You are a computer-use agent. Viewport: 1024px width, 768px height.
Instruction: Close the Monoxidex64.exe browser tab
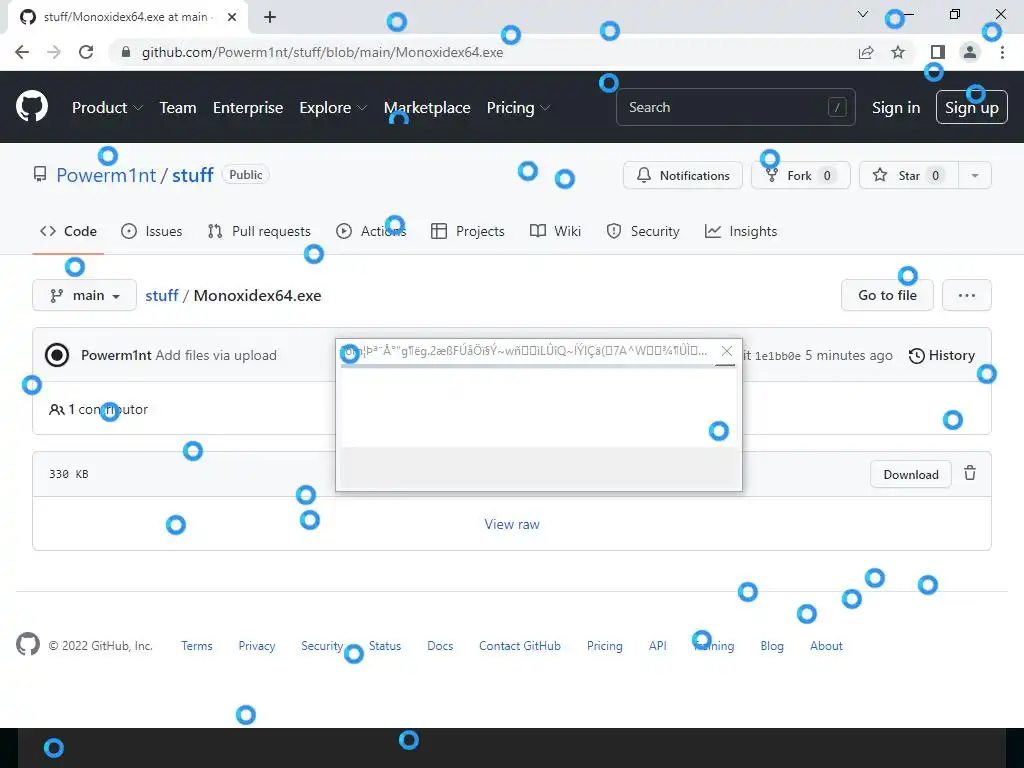click(232, 17)
